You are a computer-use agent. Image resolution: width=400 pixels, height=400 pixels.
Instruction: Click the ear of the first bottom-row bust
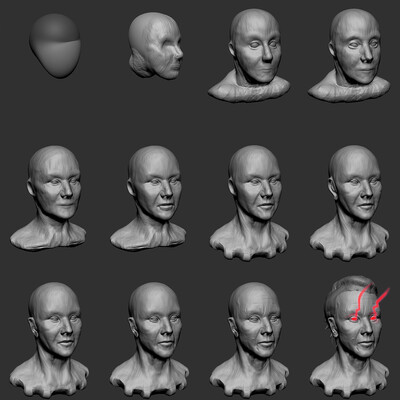[32, 327]
